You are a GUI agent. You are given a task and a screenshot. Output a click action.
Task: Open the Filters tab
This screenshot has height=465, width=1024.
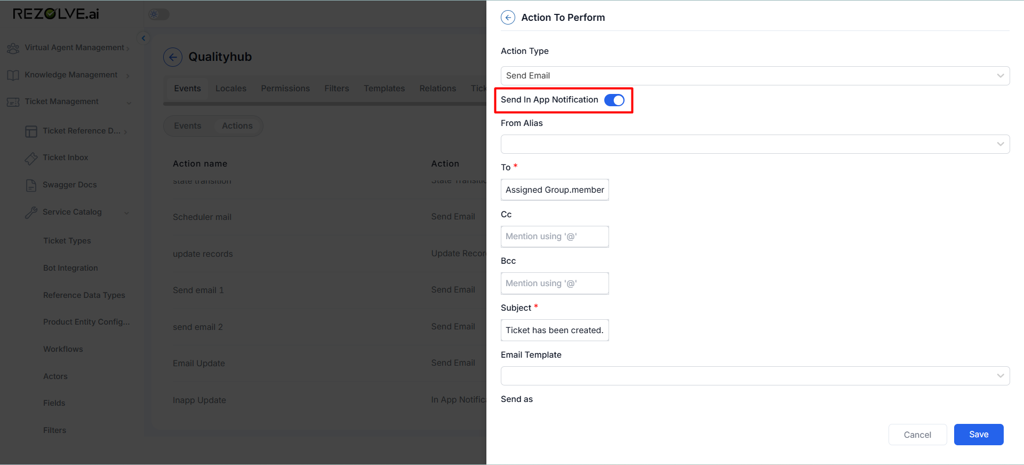pos(337,89)
